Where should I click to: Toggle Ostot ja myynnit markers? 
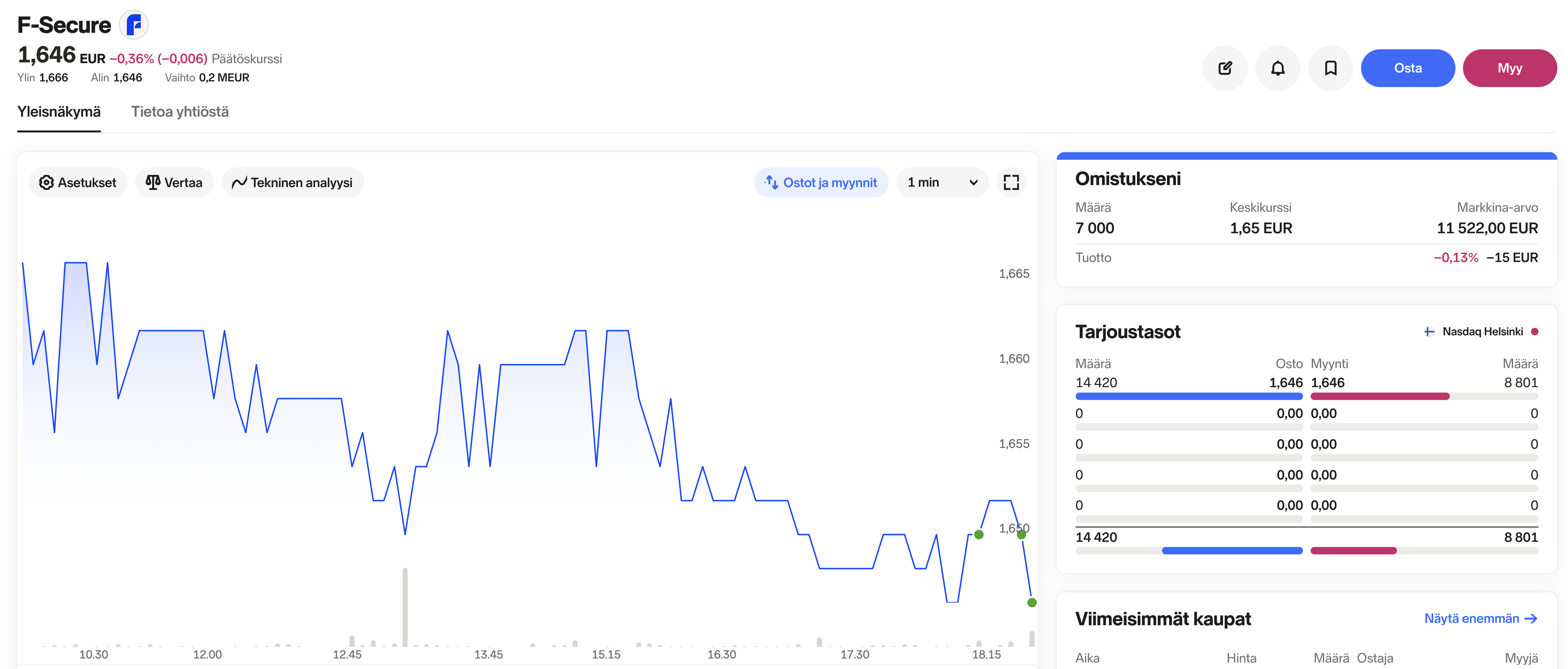click(x=821, y=183)
